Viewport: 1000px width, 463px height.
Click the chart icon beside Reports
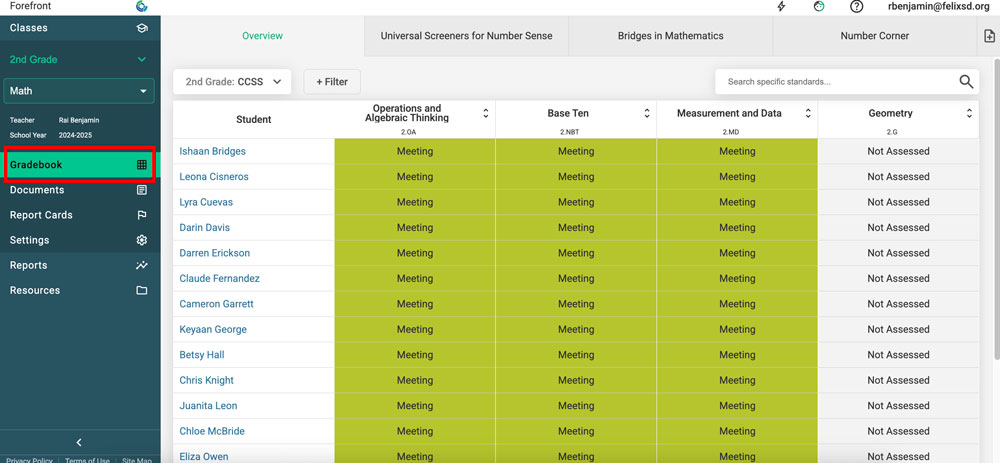point(142,265)
